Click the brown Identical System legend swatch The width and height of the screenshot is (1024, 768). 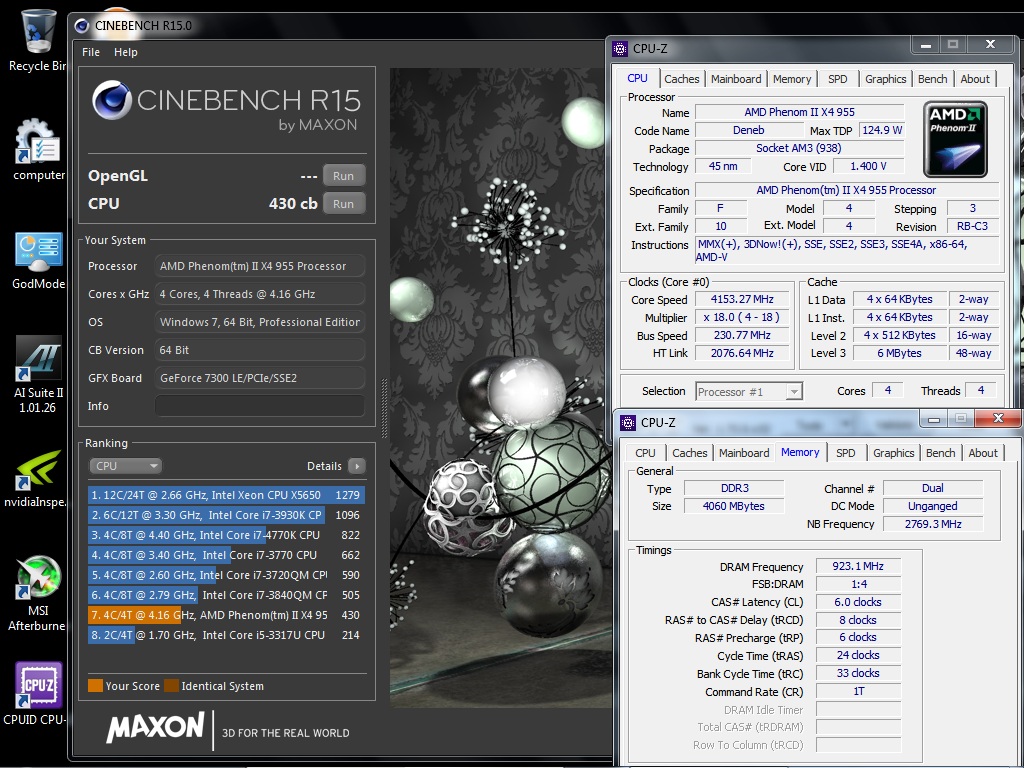pos(171,686)
